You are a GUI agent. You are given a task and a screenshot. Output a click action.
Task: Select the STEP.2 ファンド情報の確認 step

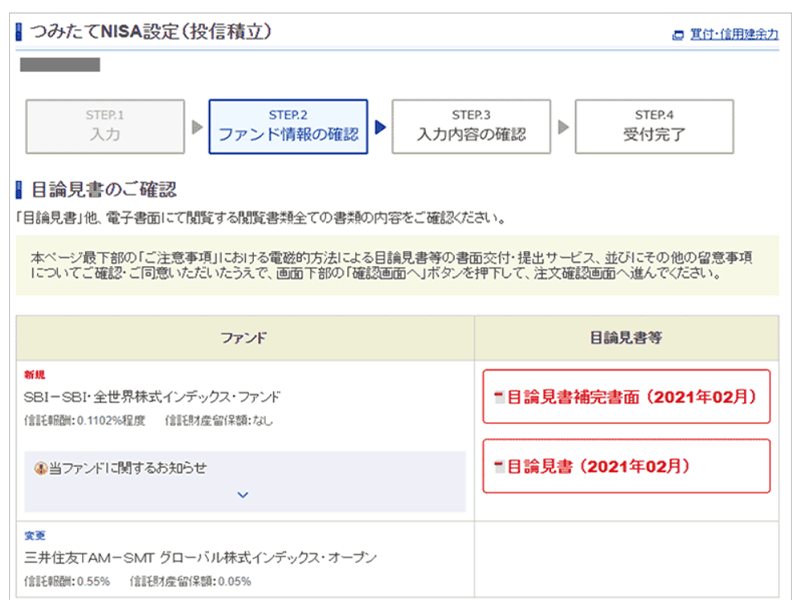pyautogui.click(x=288, y=127)
